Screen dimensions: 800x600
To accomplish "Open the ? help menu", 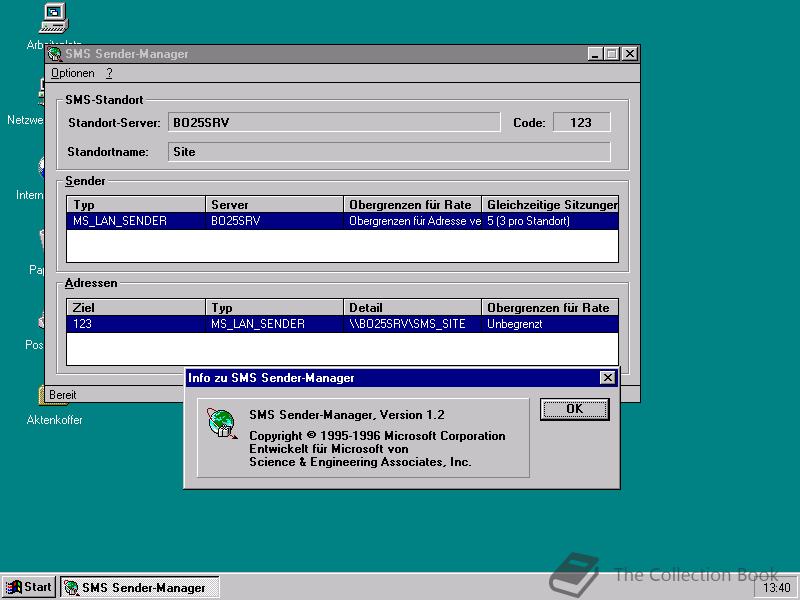I will point(109,73).
